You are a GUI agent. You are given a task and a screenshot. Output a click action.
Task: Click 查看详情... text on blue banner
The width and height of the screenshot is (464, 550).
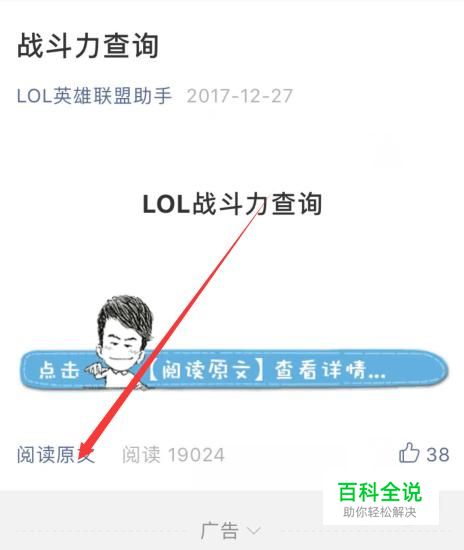(x=330, y=370)
